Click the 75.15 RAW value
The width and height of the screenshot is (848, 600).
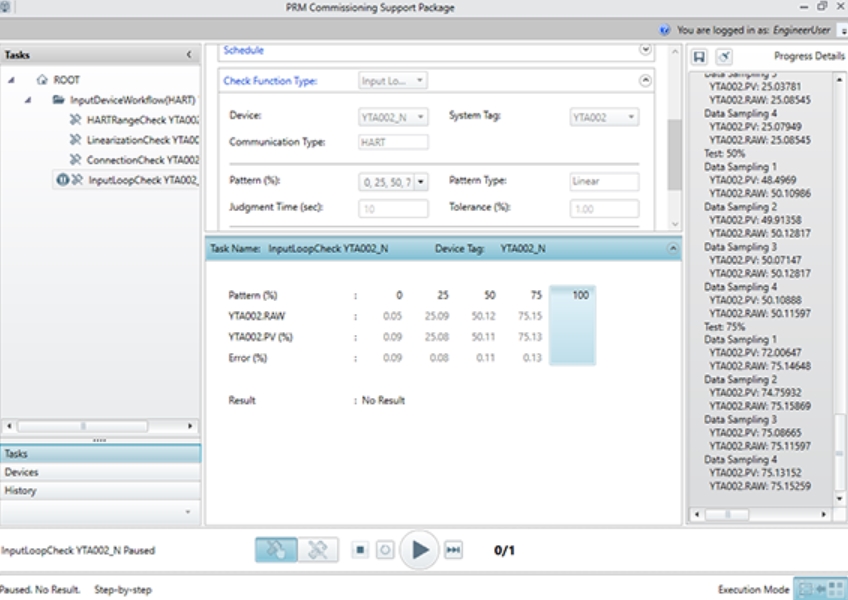coord(529,316)
